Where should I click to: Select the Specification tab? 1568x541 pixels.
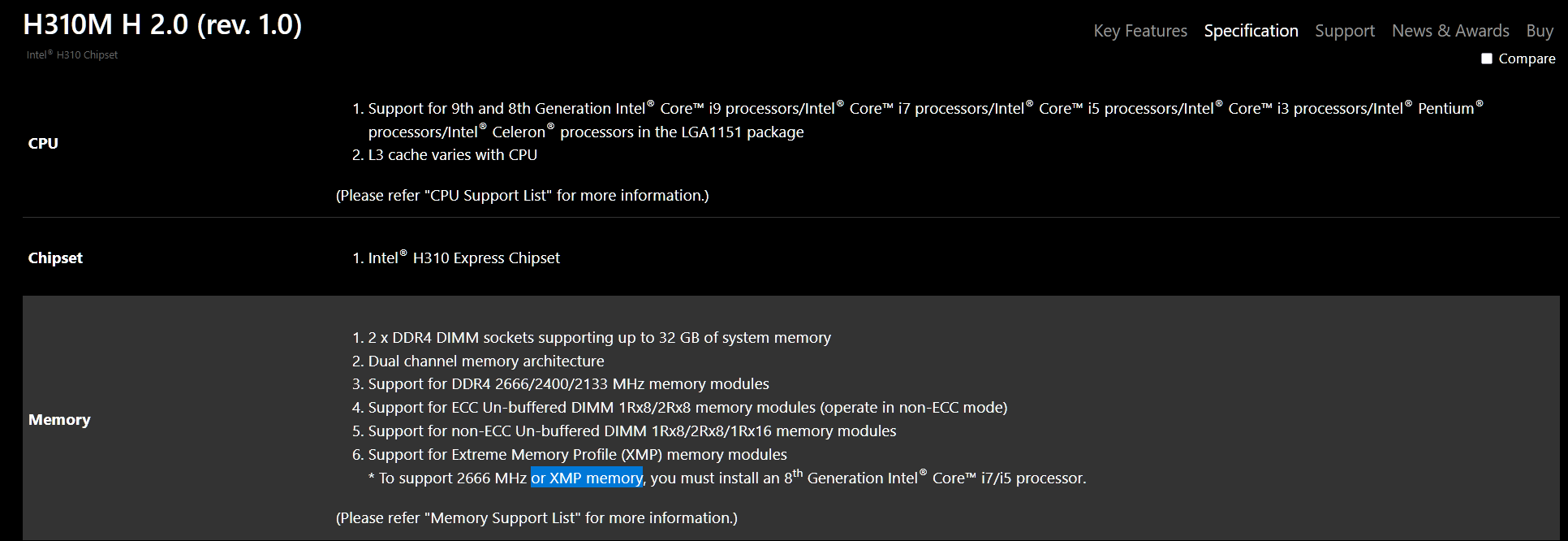click(x=1251, y=31)
